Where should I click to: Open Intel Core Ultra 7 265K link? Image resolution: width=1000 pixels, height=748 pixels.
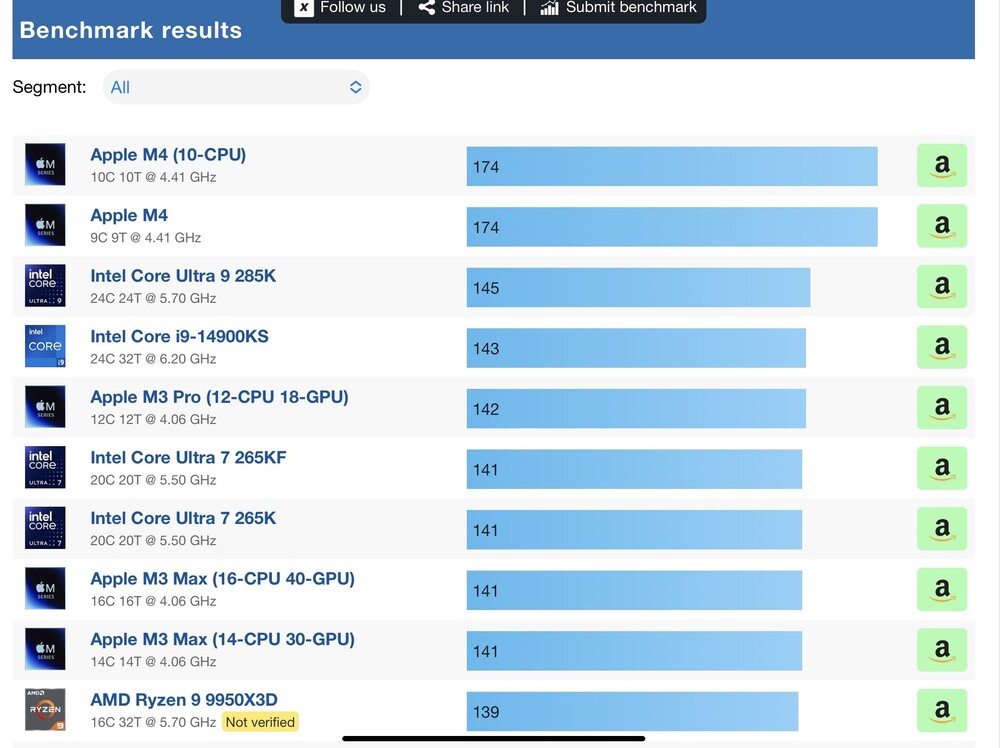(184, 518)
